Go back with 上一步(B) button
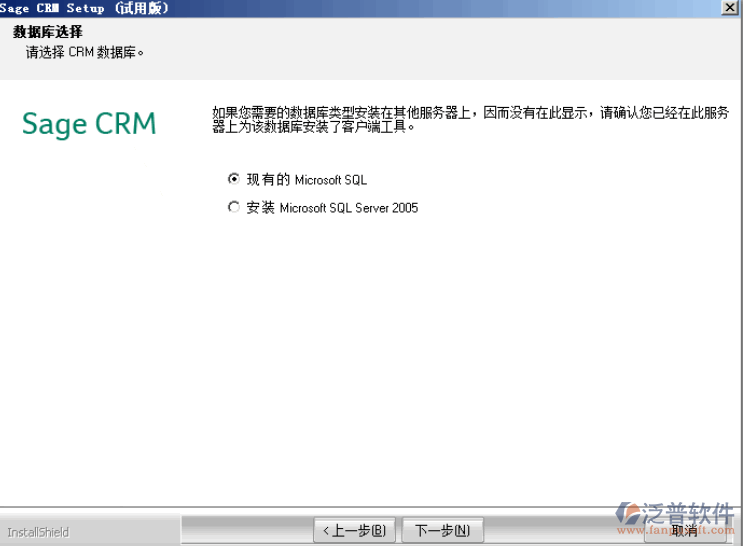This screenshot has height=546, width=745. click(354, 530)
